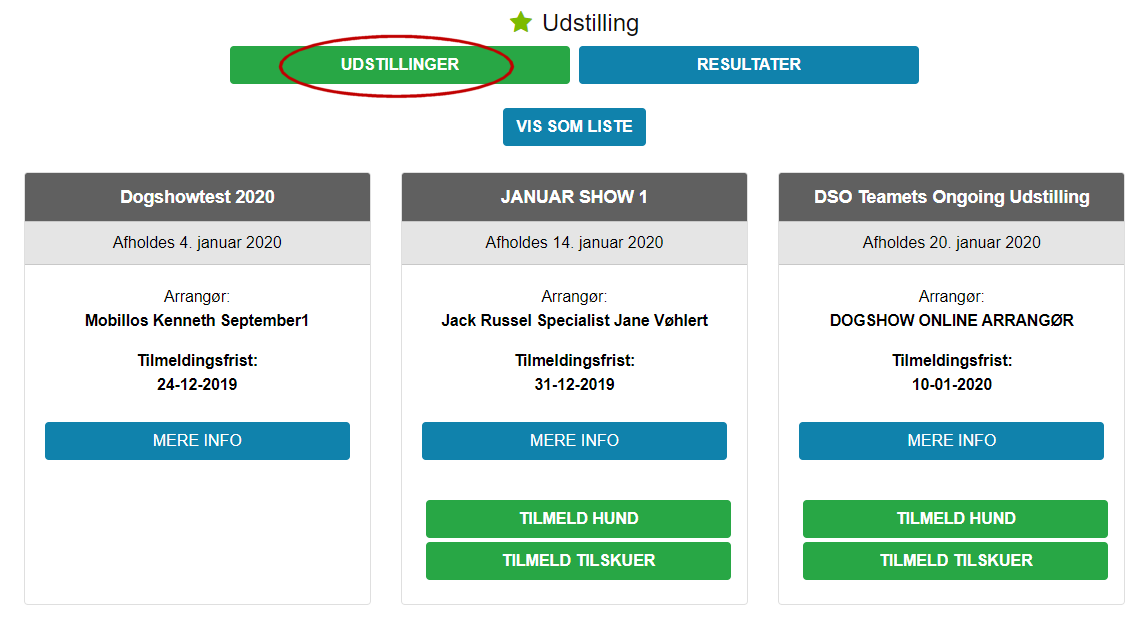
Task: Open MERE INFO for DSO Teamets Ongoing Udstilling
Action: pyautogui.click(x=952, y=441)
